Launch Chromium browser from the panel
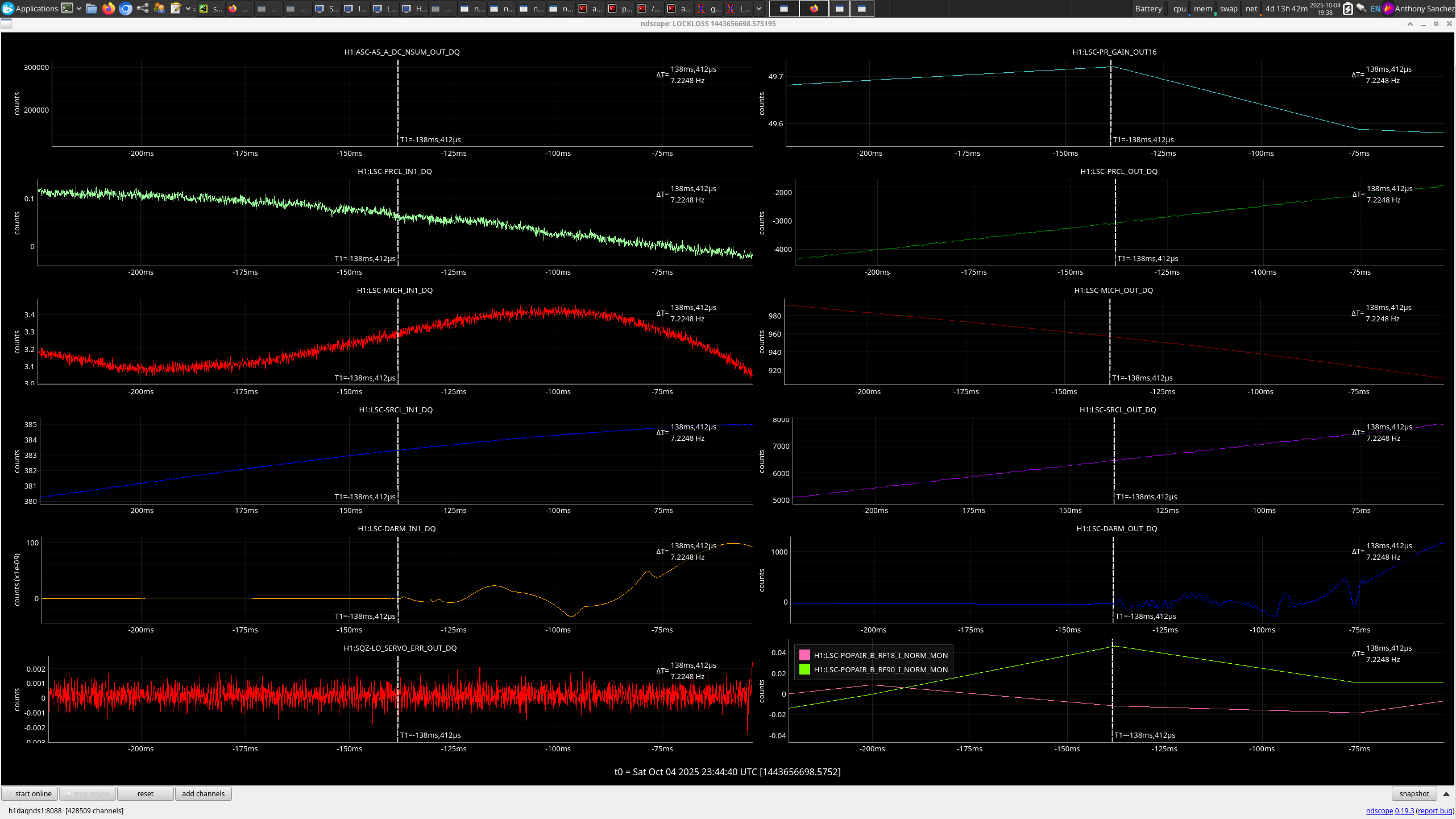Image resolution: width=1456 pixels, height=819 pixels. [x=126, y=8]
